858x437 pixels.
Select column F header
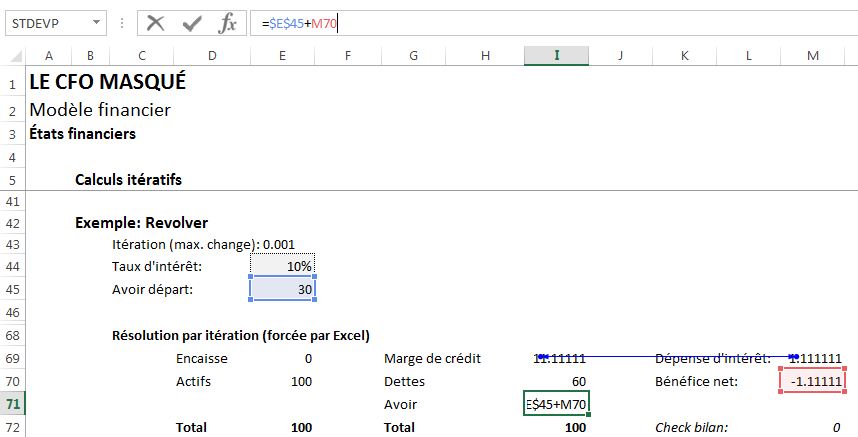(348, 55)
